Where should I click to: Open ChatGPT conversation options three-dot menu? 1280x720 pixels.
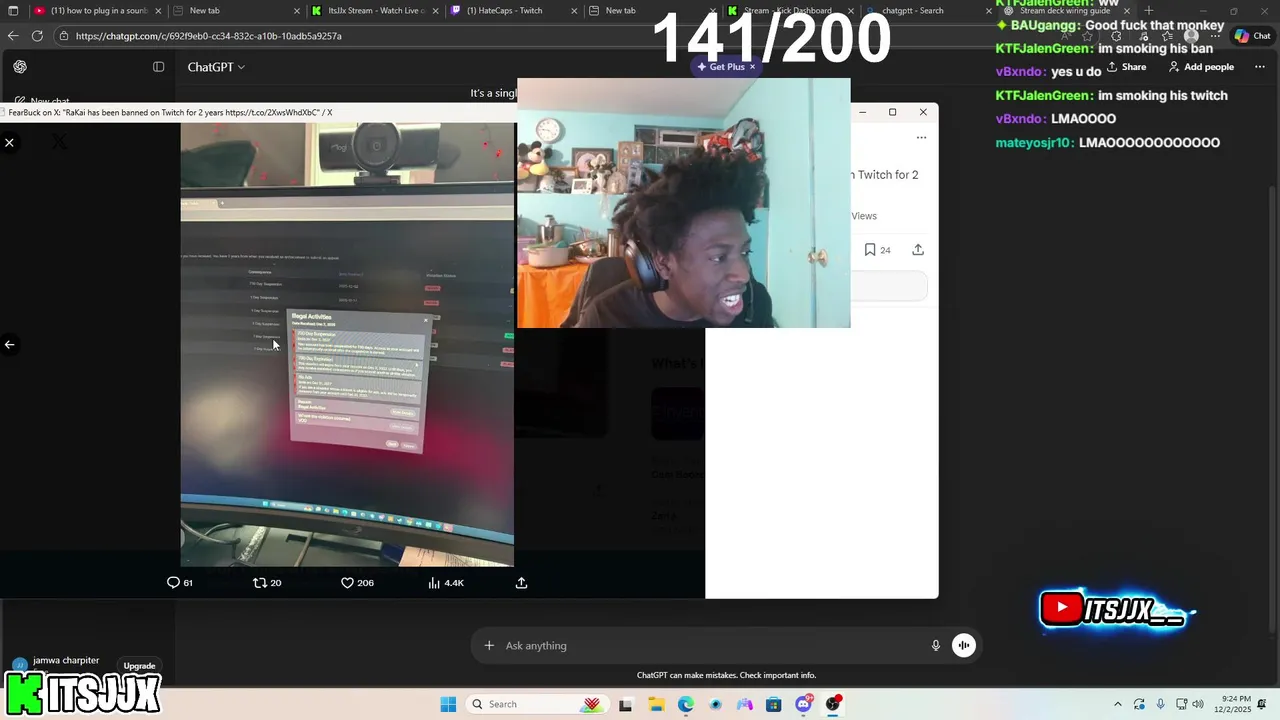point(1259,67)
